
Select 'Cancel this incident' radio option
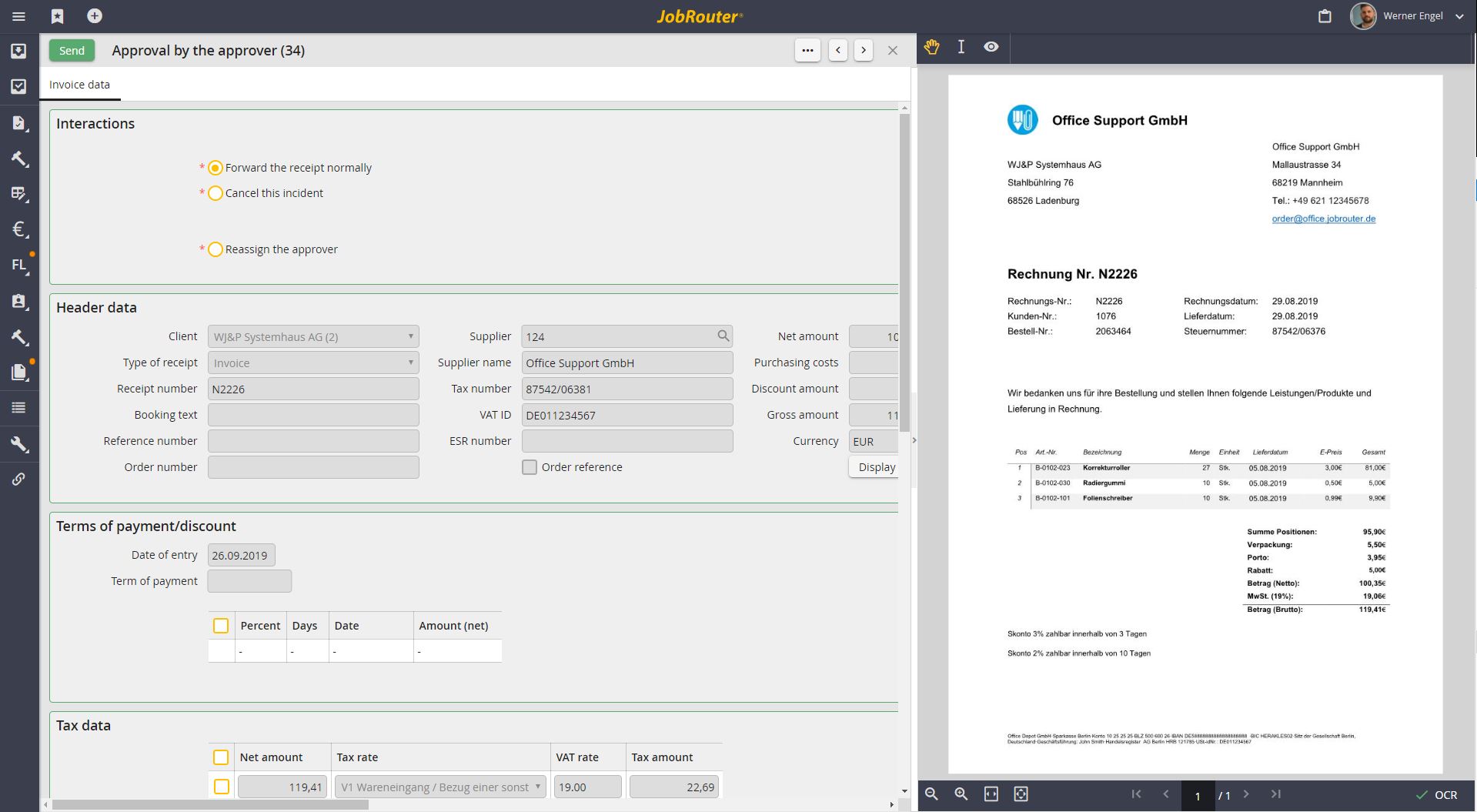[x=216, y=193]
